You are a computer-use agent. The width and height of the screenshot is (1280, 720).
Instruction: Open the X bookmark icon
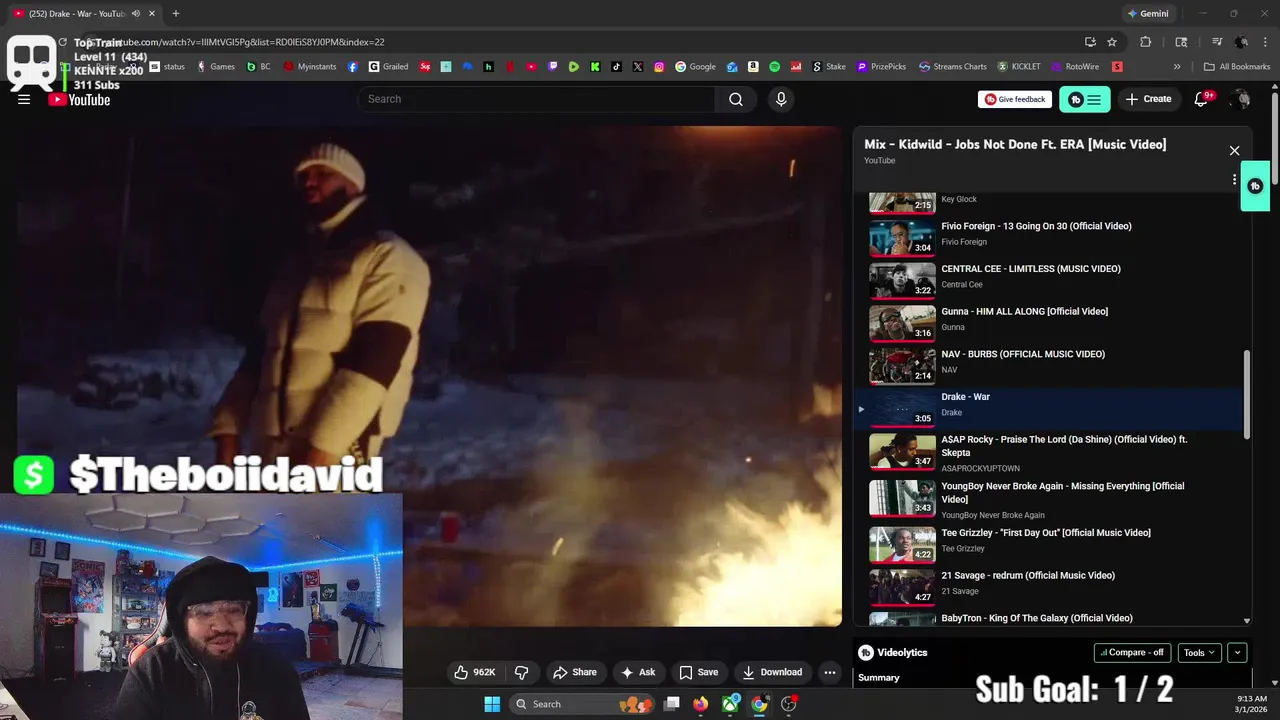pyautogui.click(x=638, y=67)
